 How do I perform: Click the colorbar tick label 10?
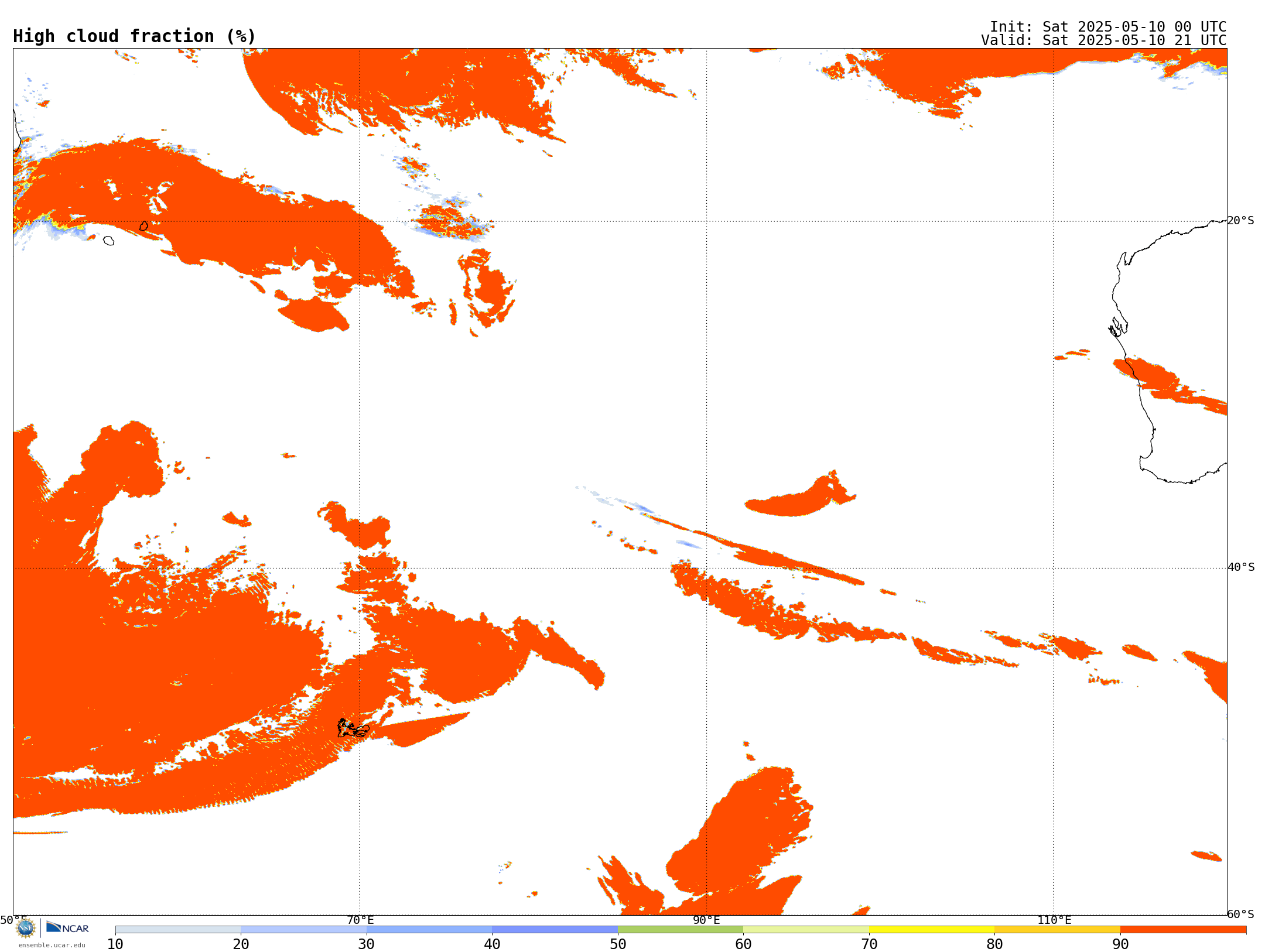coord(115,944)
